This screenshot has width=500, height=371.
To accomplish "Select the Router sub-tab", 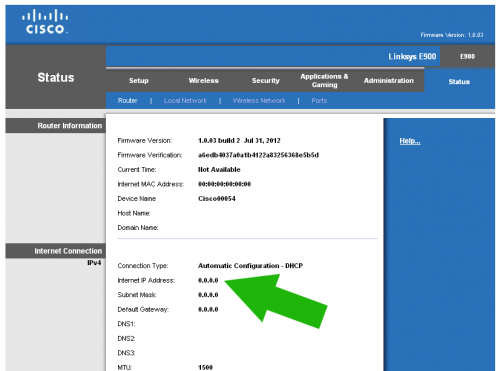I will pos(128,101).
